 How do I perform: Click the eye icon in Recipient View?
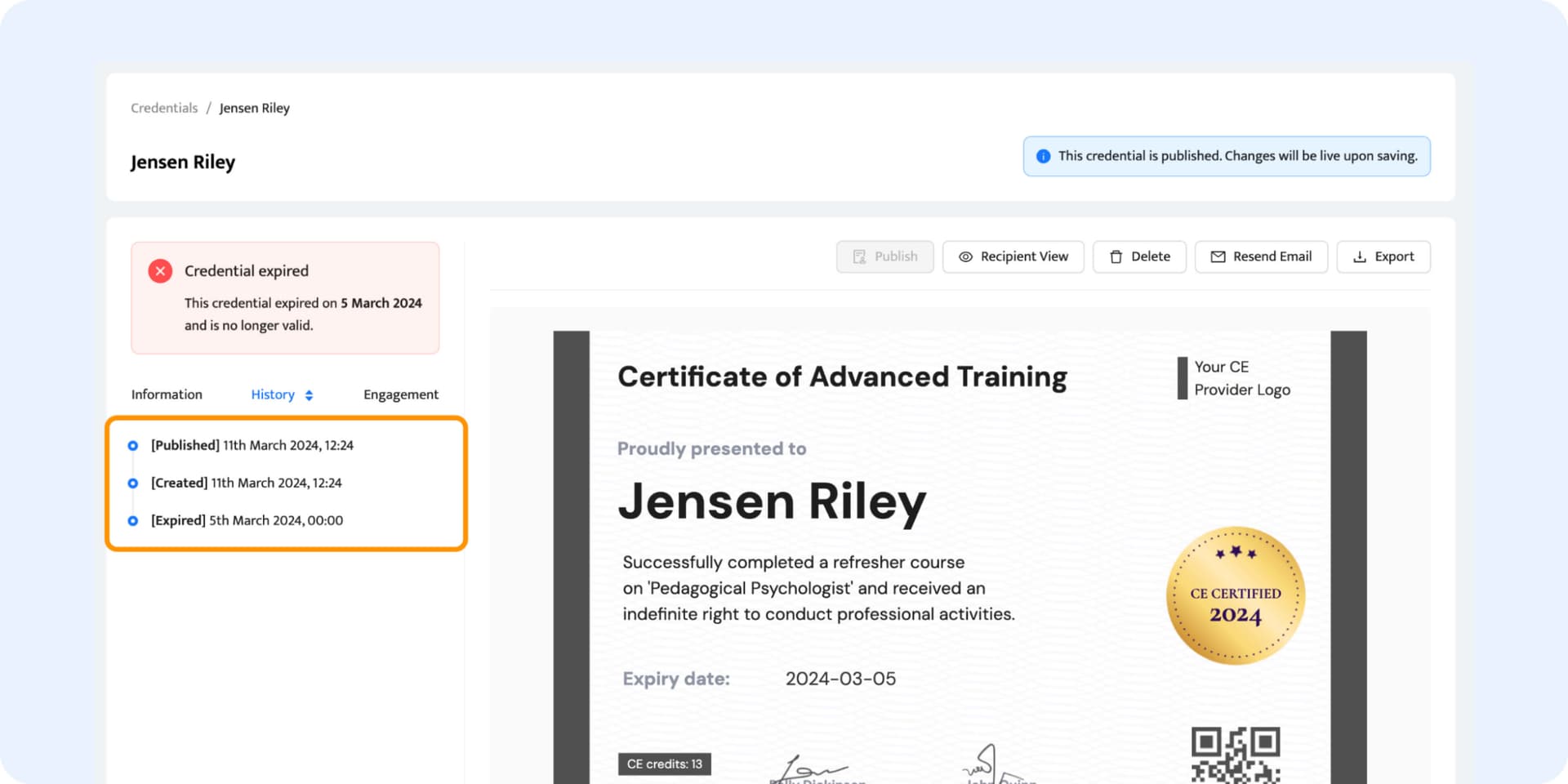pyautogui.click(x=965, y=256)
